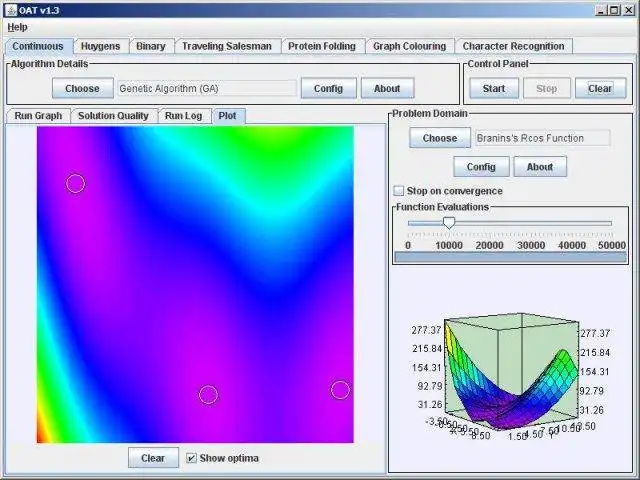Image resolution: width=640 pixels, height=480 pixels.
Task: Click the Function Evaluations slider thumb
Action: coord(449,223)
